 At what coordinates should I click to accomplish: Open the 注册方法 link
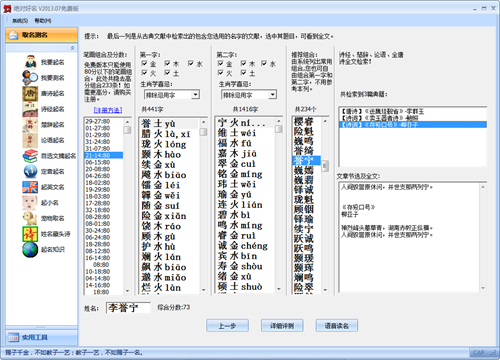[108, 110]
